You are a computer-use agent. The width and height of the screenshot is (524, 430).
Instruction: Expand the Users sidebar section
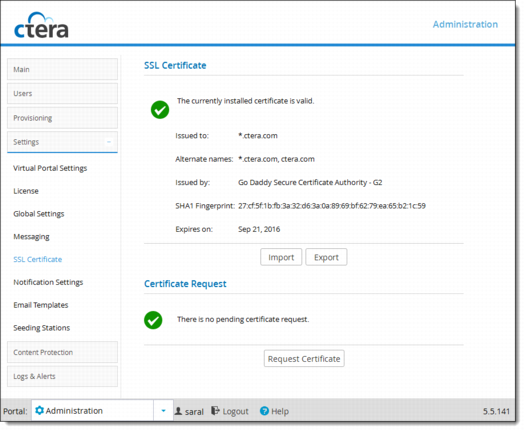pyautogui.click(x=62, y=94)
